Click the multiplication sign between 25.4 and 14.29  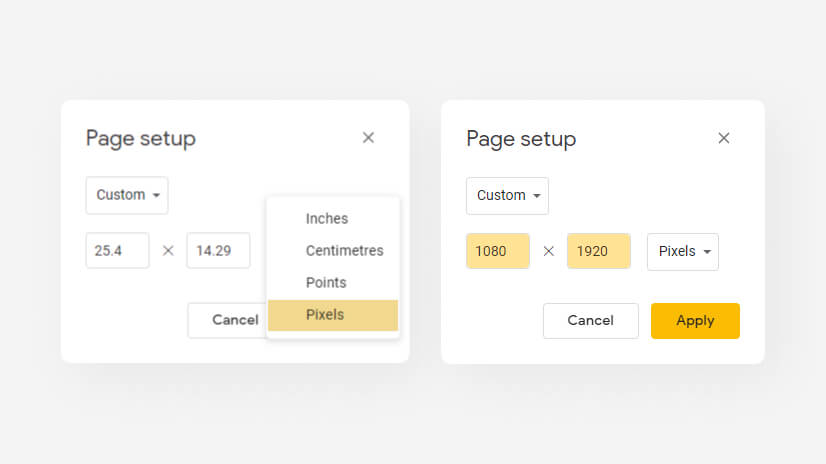[168, 251]
